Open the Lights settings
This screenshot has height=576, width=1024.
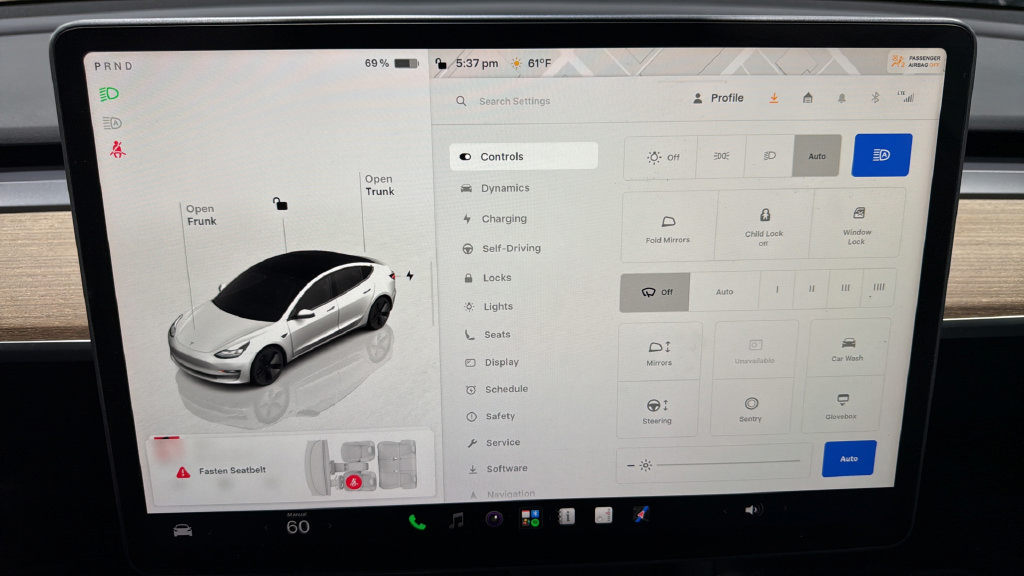[x=488, y=306]
